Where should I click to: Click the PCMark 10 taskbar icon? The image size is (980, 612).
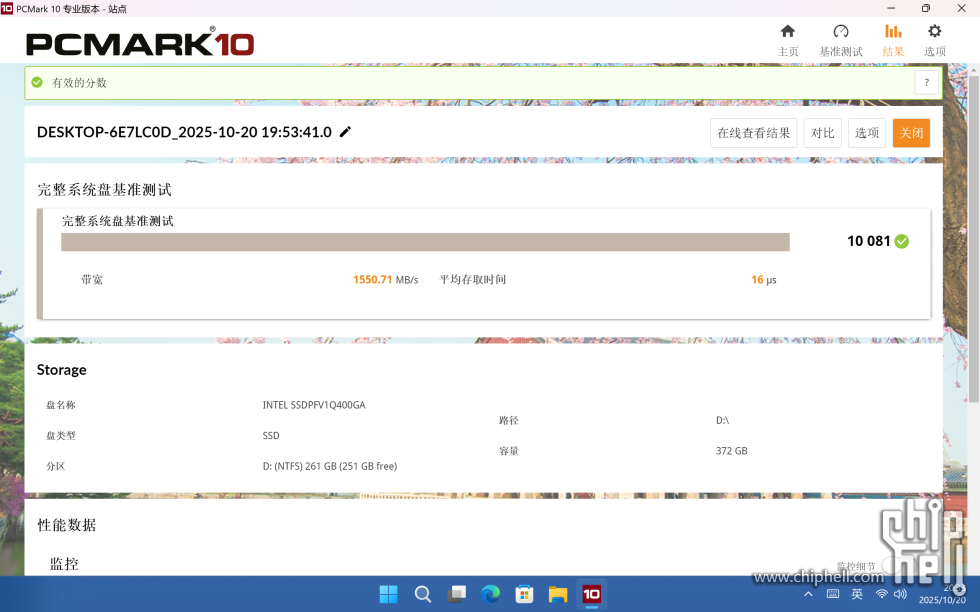tap(592, 594)
